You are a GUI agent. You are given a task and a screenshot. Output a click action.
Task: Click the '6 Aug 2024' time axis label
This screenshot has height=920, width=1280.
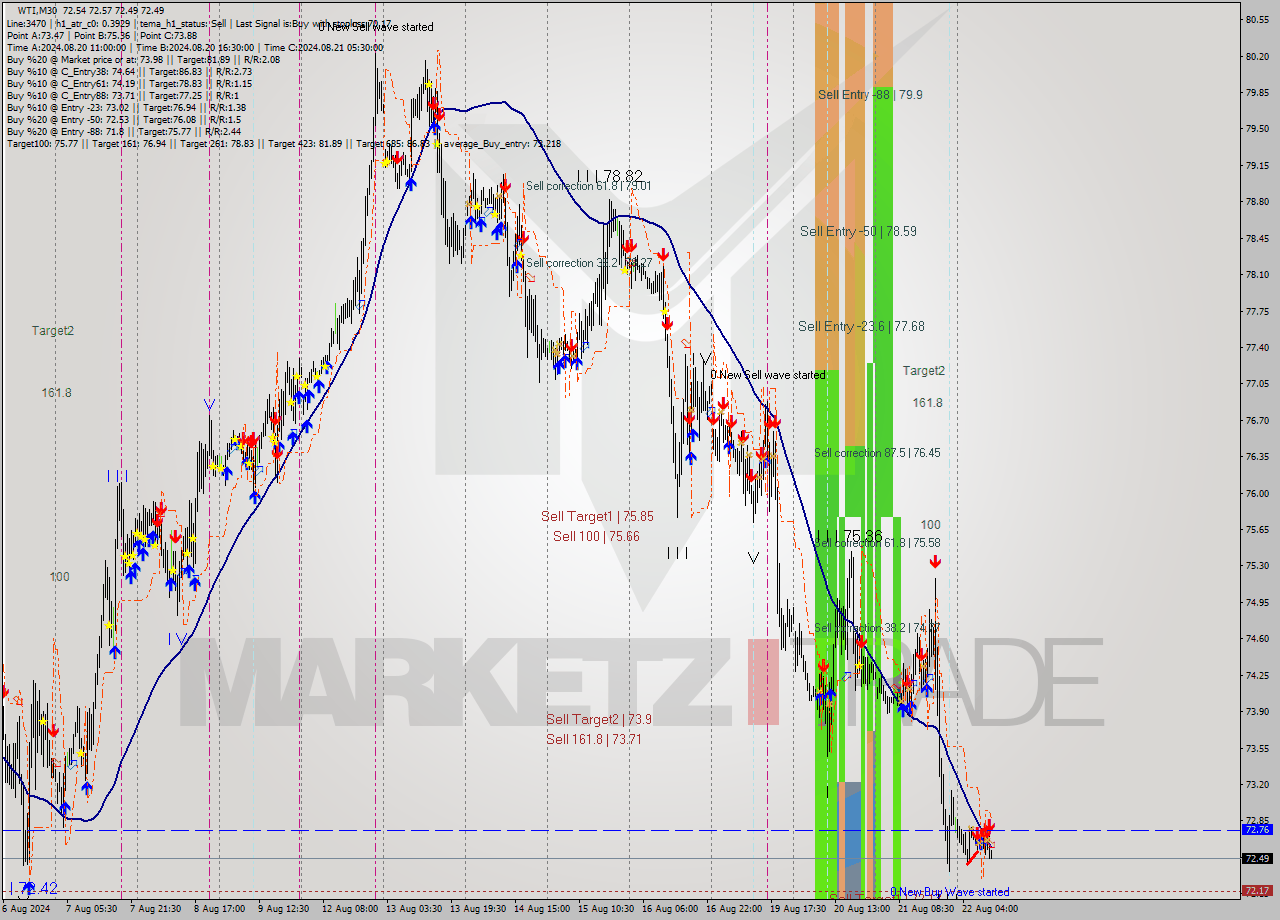pyautogui.click(x=27, y=909)
